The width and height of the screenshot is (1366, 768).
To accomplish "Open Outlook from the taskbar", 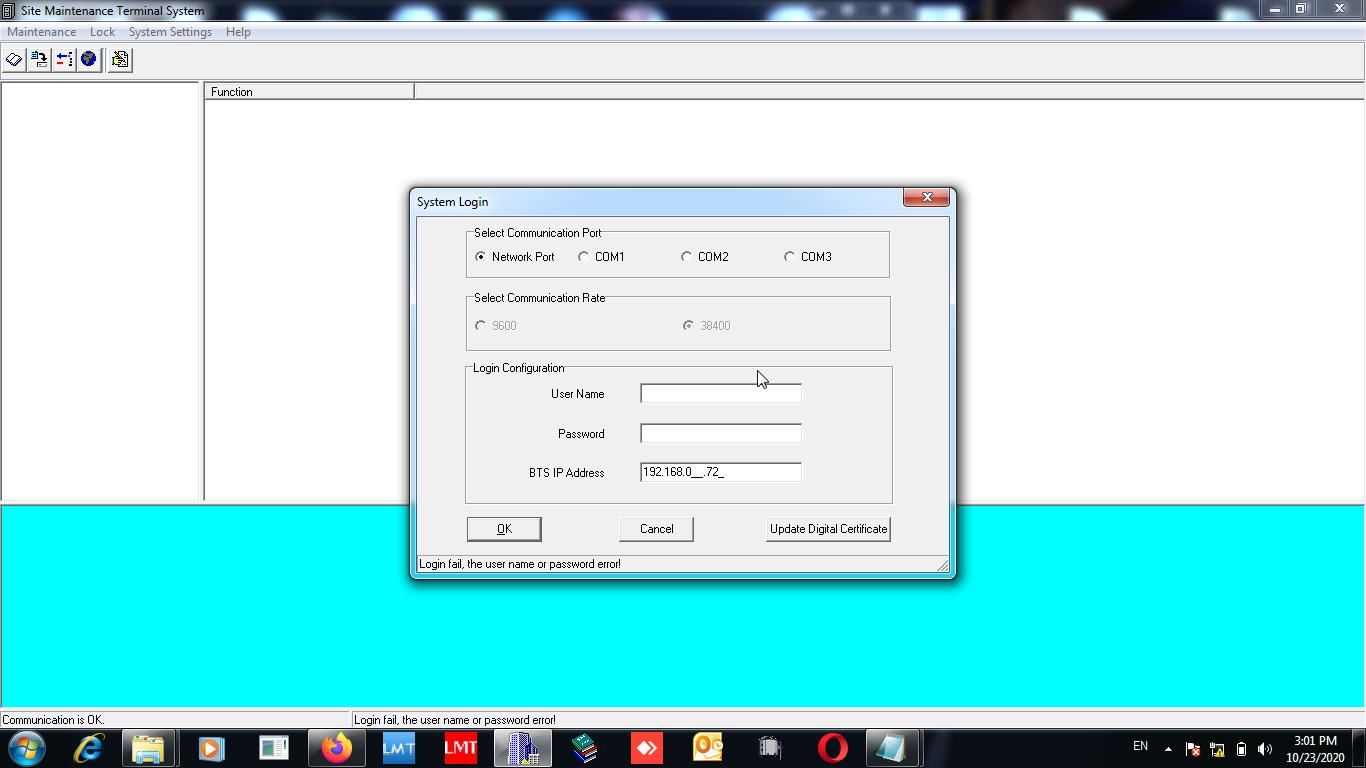I will (x=708, y=748).
